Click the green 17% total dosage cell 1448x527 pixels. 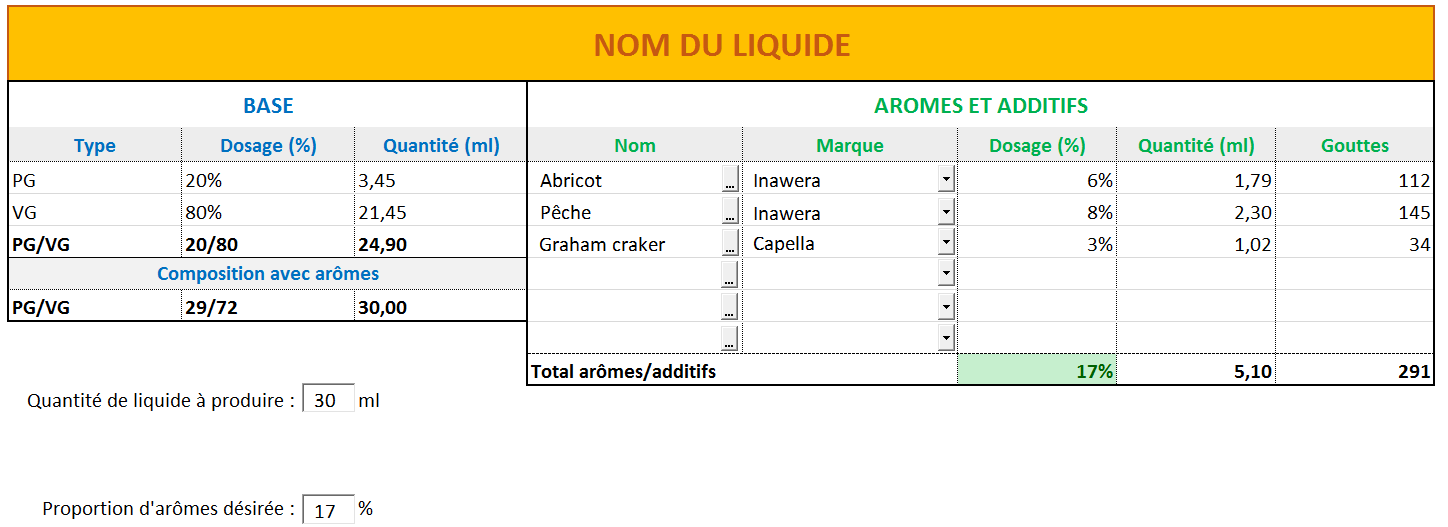[1036, 371]
